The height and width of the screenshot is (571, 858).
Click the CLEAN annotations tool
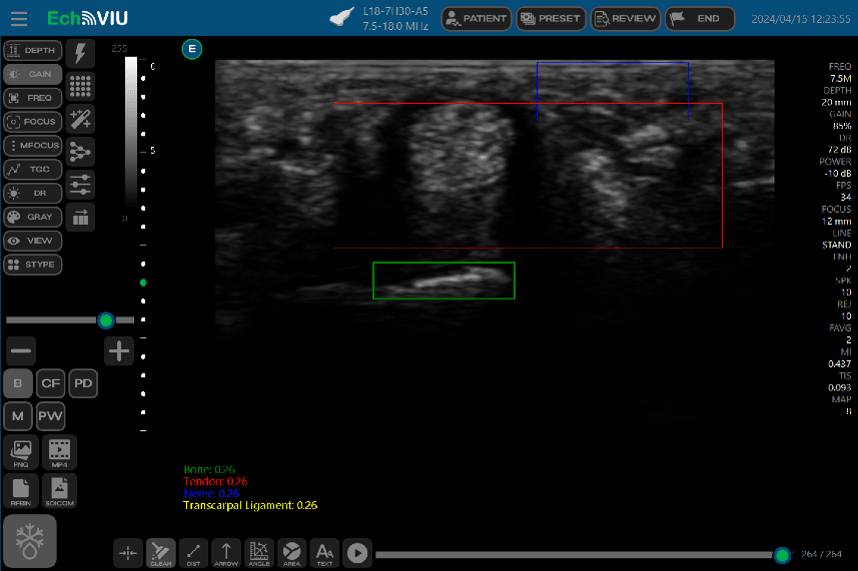point(160,552)
